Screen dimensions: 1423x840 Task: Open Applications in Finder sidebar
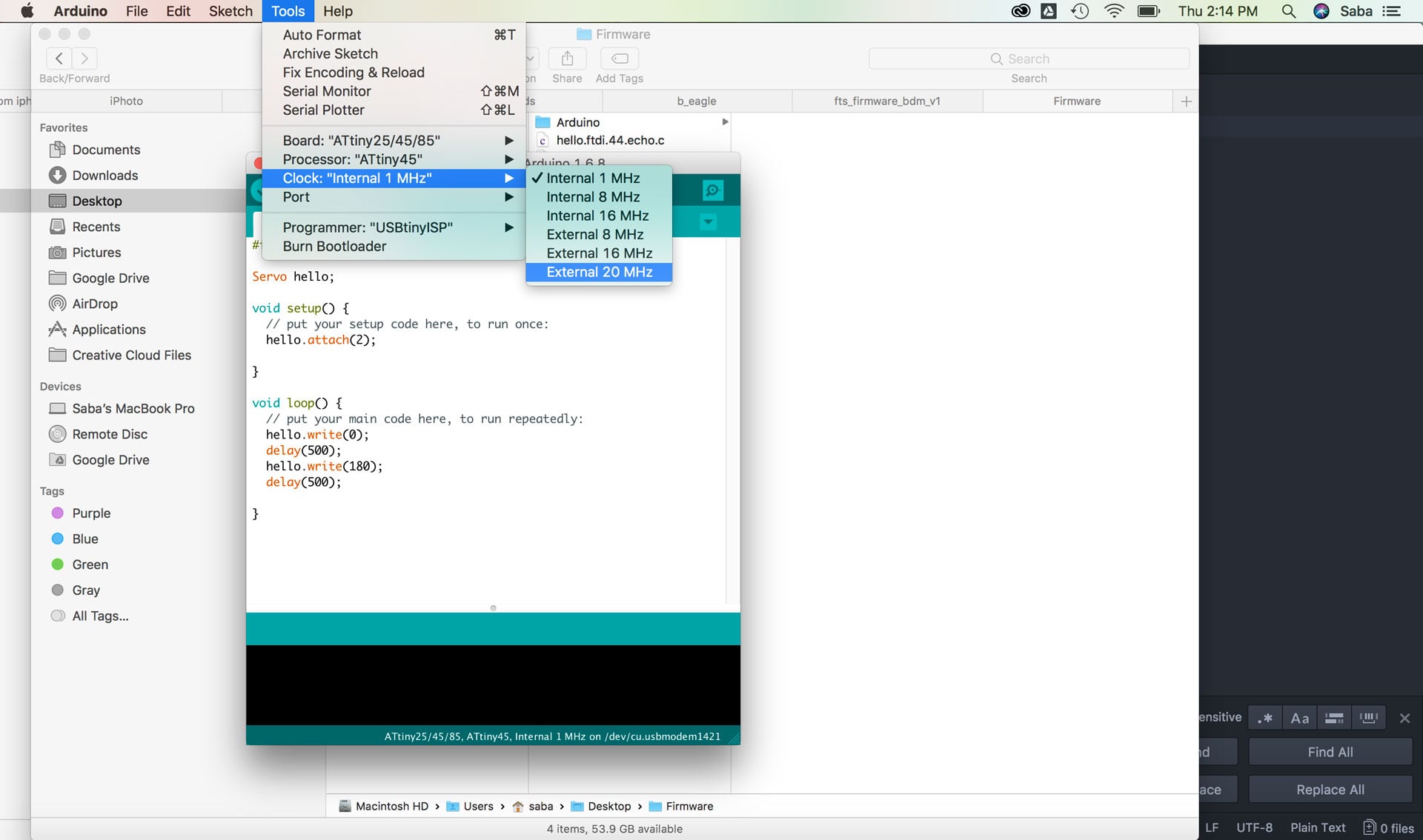(109, 330)
